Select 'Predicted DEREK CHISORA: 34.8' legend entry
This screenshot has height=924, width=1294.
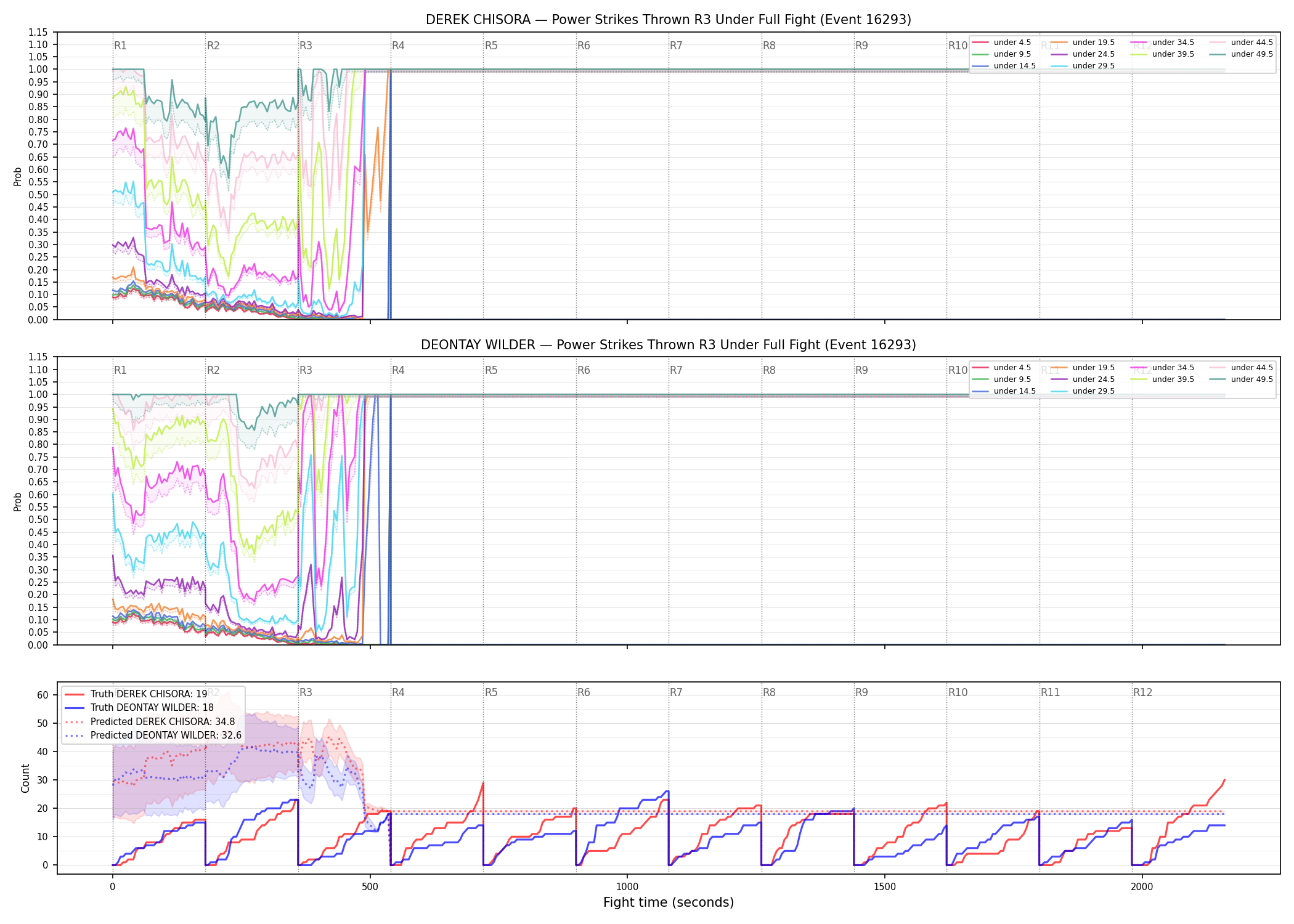click(x=150, y=722)
